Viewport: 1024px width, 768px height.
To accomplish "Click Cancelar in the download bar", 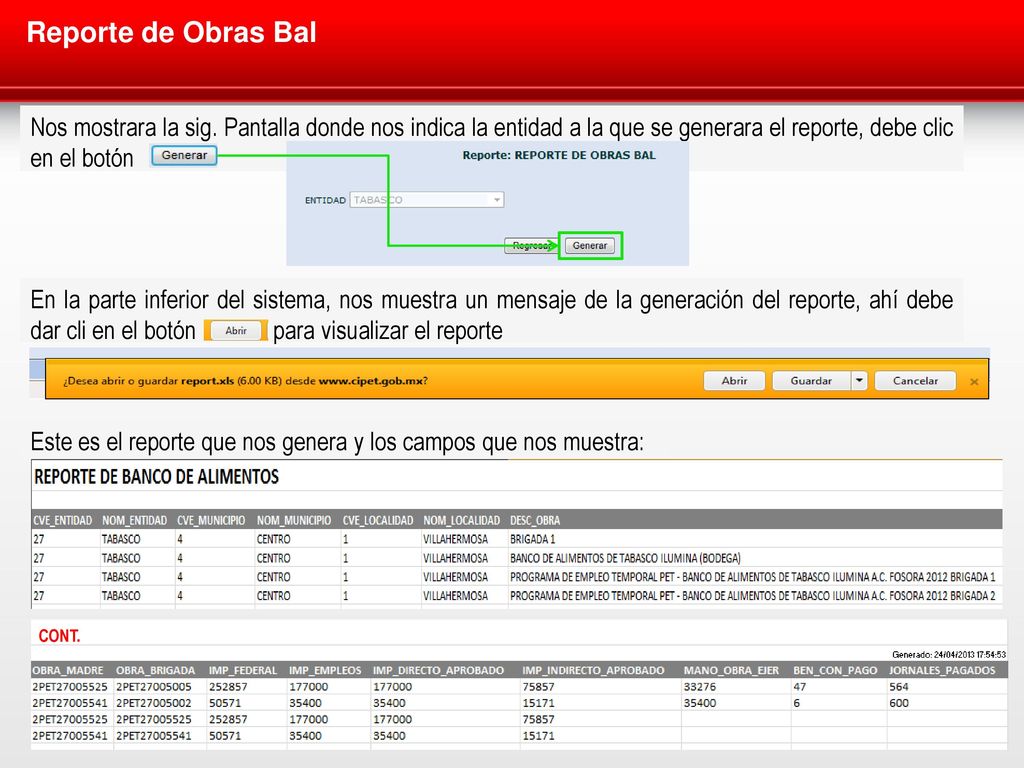I will pos(915,381).
